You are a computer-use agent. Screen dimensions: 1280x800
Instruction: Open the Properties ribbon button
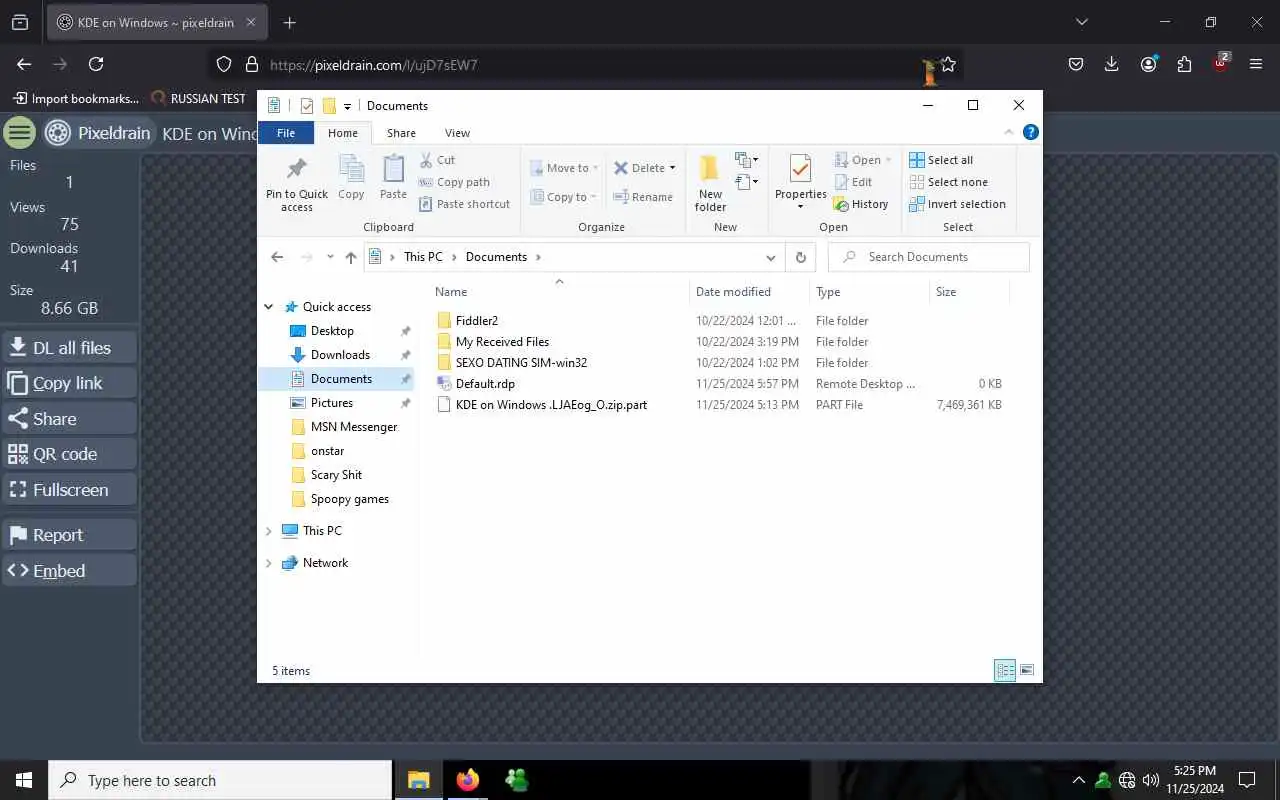coord(800,180)
